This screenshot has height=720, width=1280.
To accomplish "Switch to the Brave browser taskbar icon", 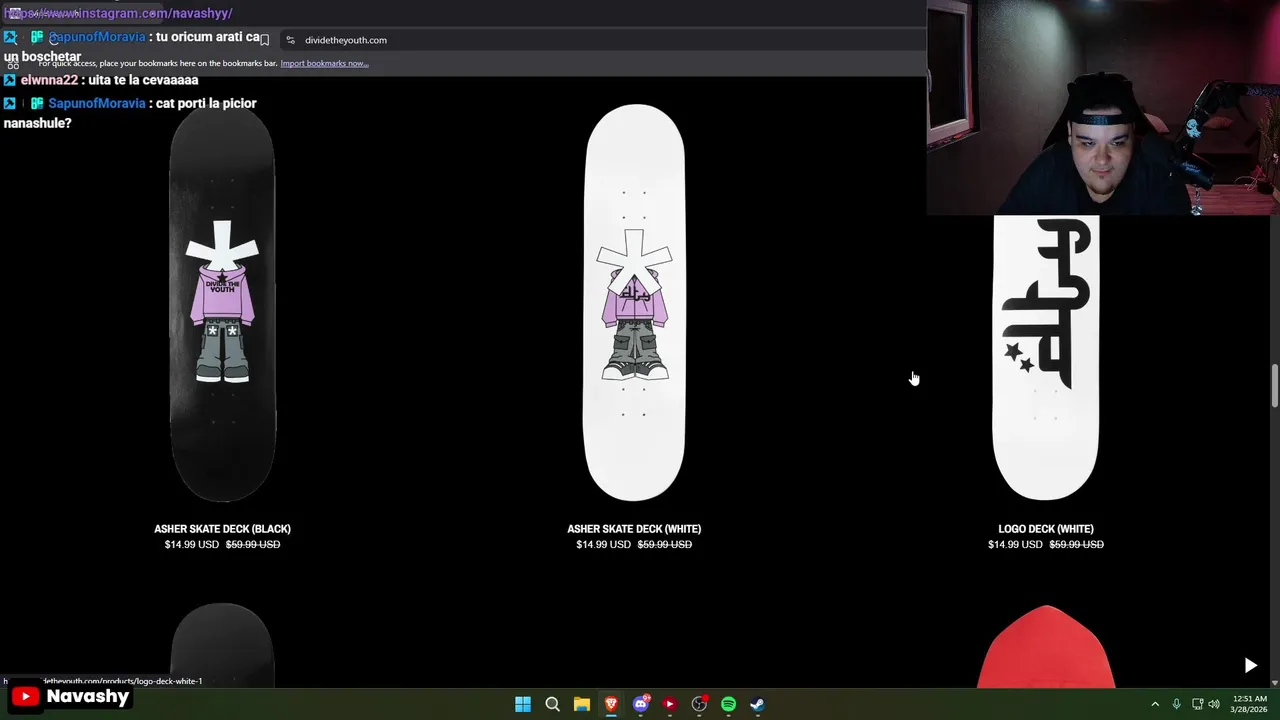I will [x=611, y=704].
